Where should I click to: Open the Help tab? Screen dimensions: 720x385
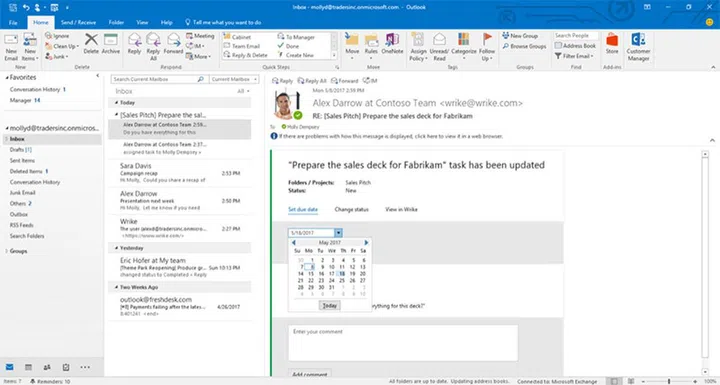click(x=167, y=23)
